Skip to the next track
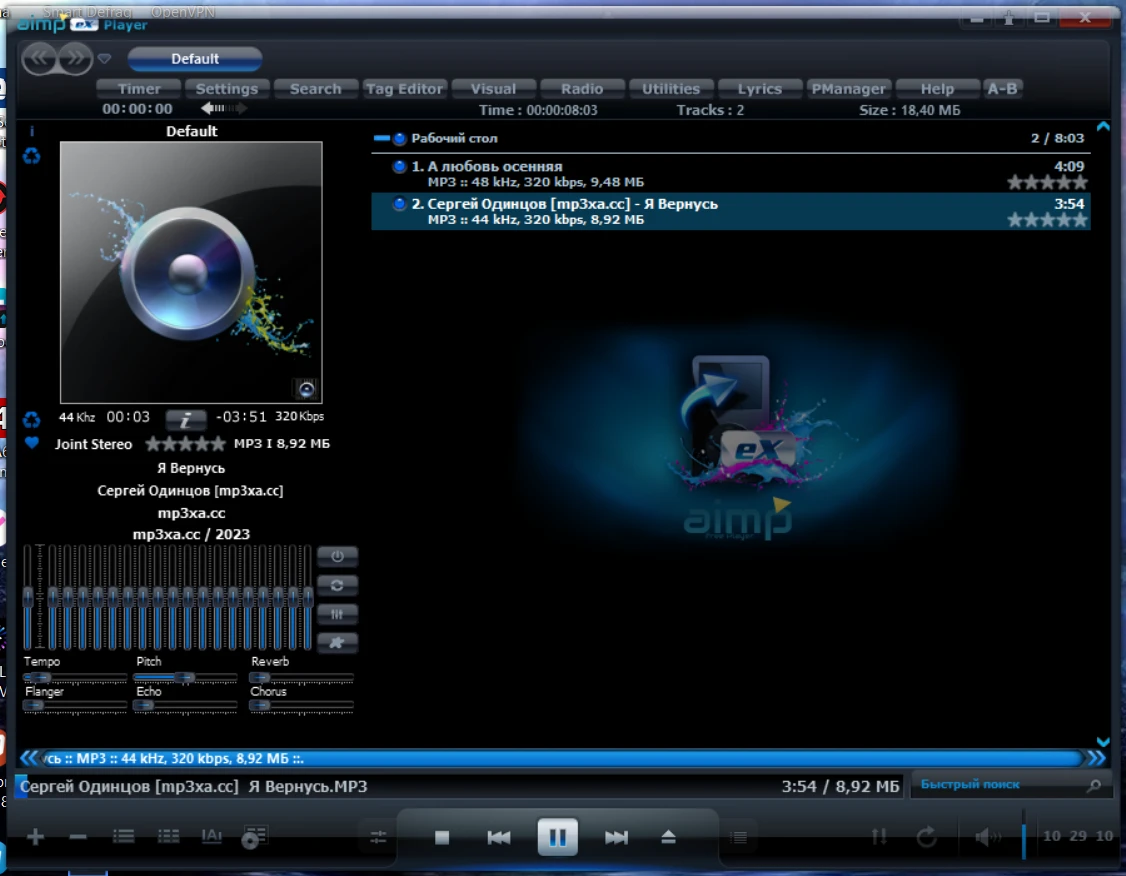This screenshot has height=876, width=1126. [616, 838]
